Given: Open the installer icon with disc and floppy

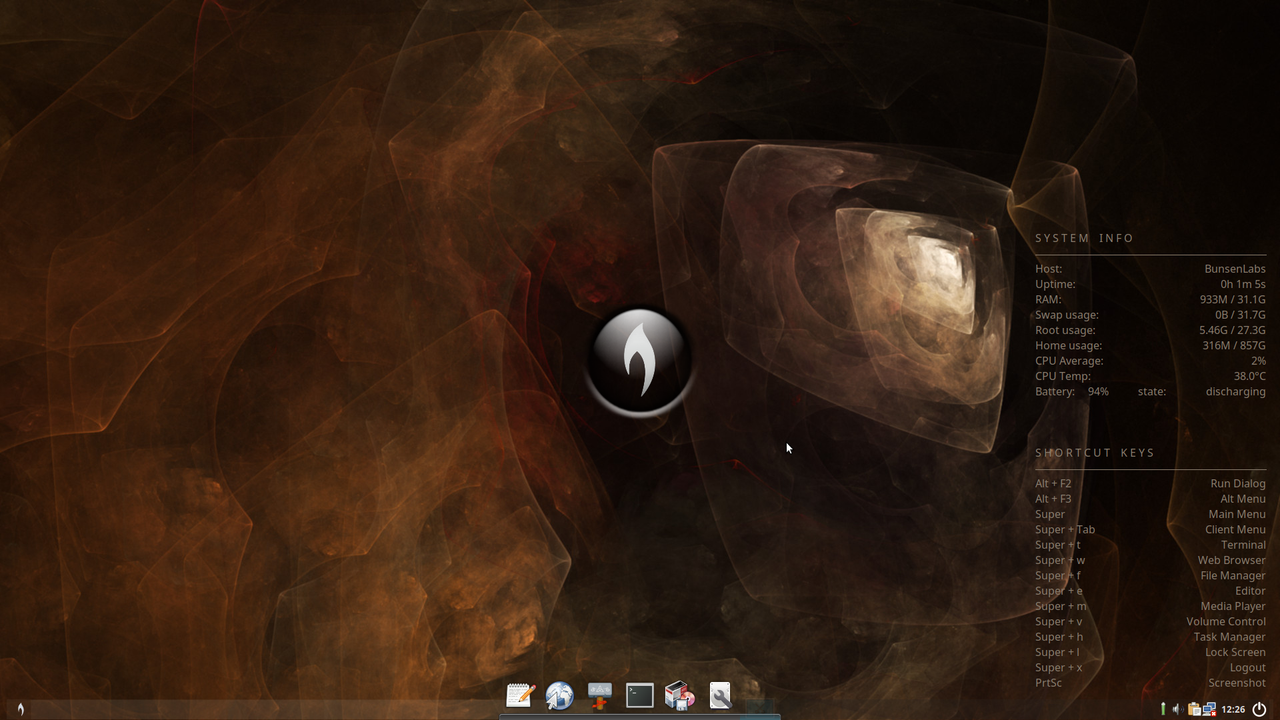Looking at the screenshot, I should tap(680, 695).
